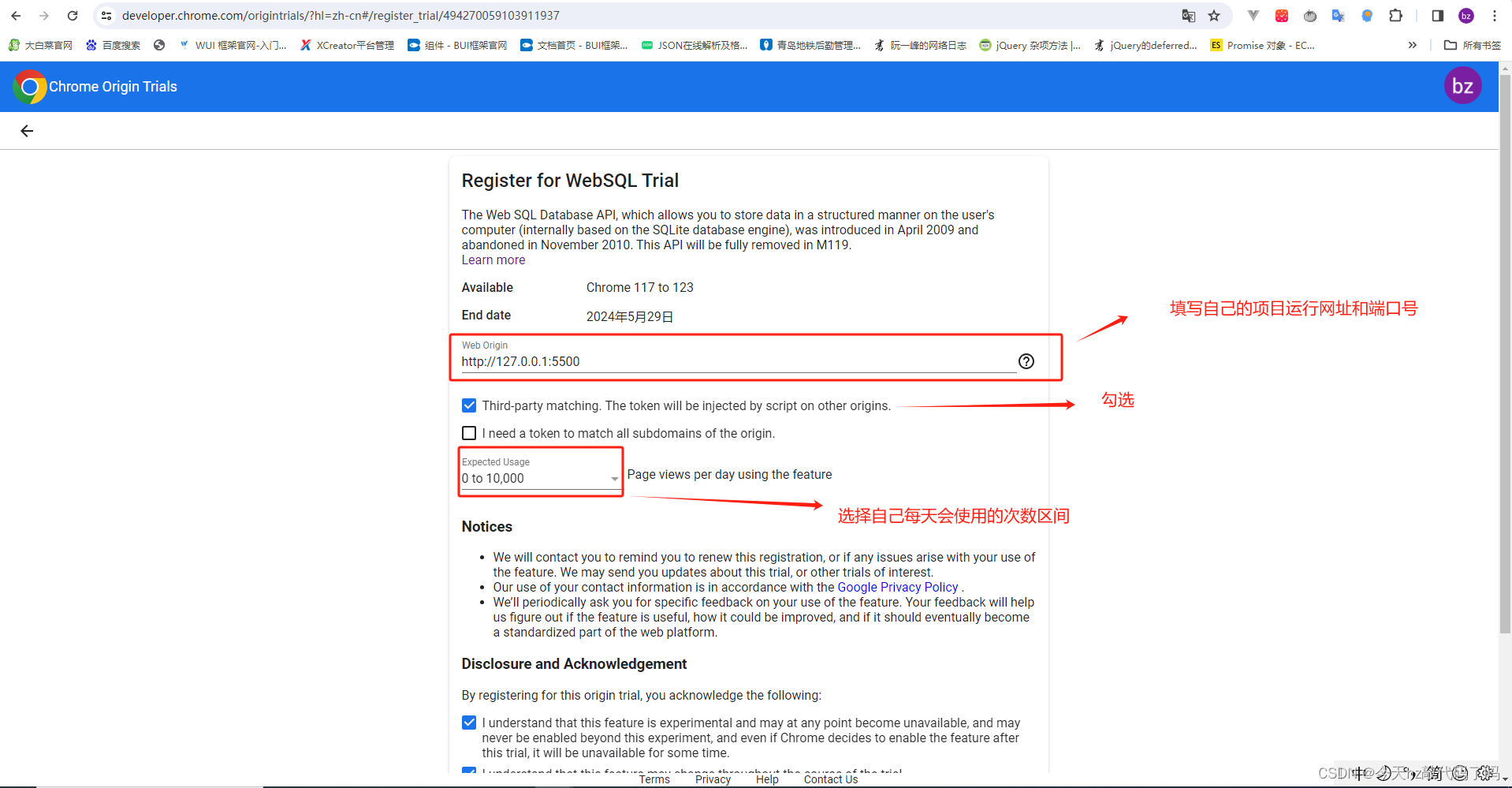Uncheck the experimental feature acknowledgement checkbox

point(469,722)
